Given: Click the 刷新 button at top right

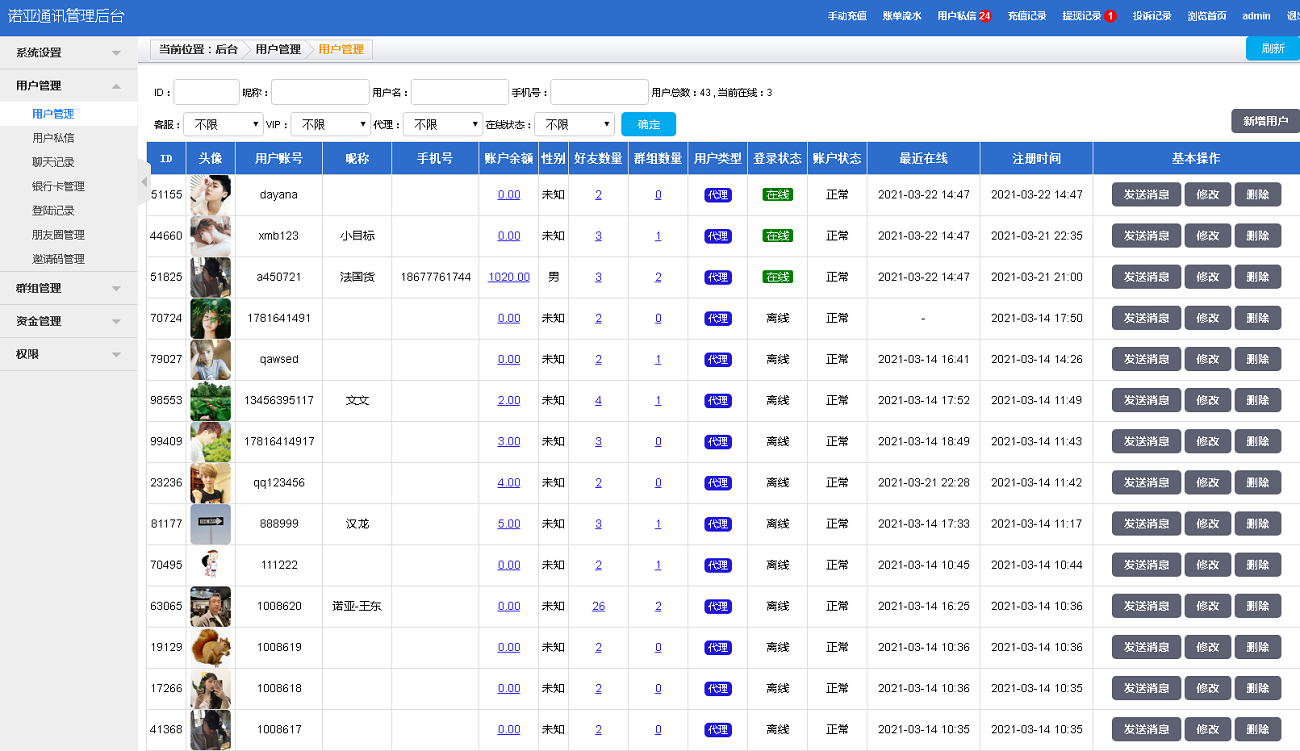Looking at the screenshot, I should (x=1271, y=48).
